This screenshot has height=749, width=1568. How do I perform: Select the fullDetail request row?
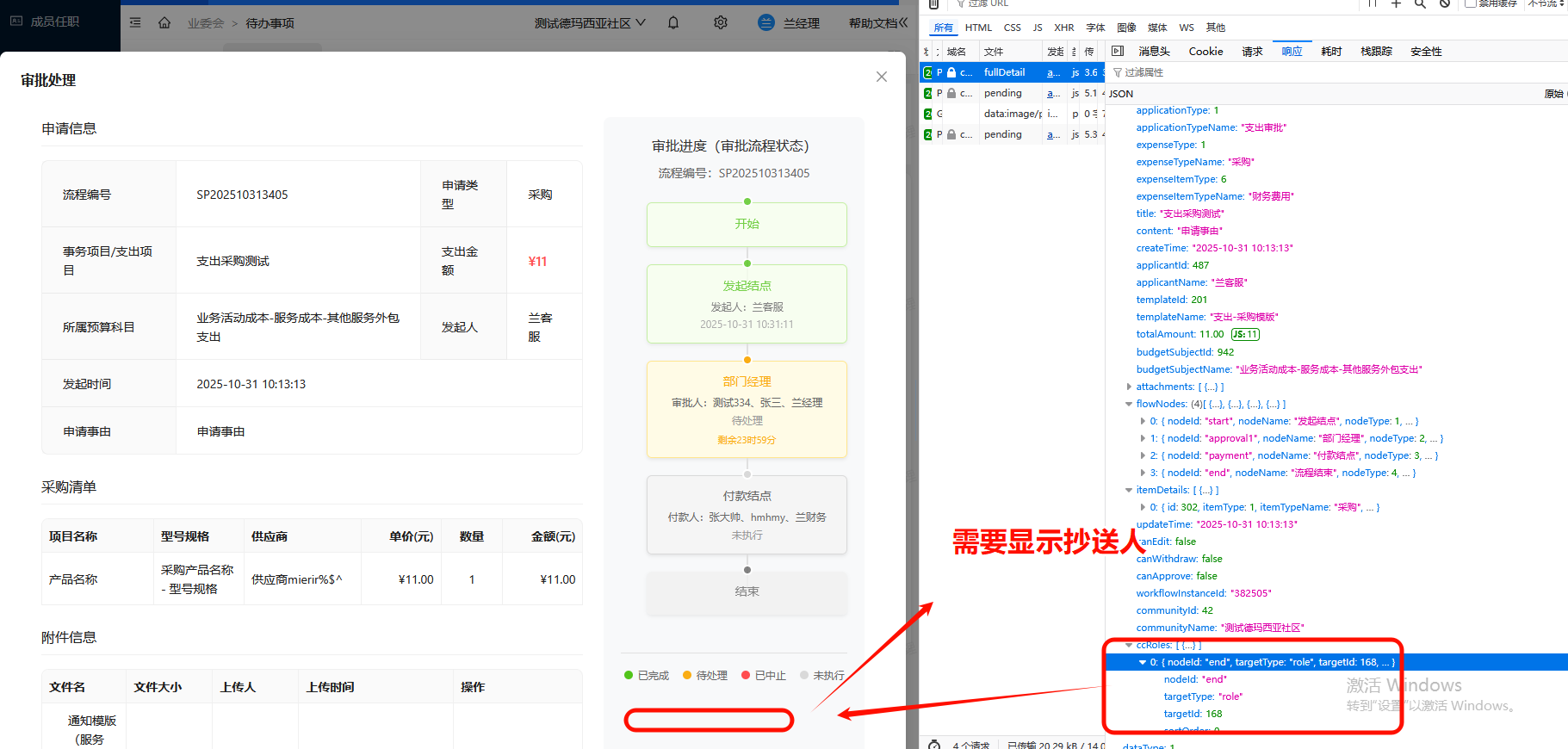pos(1004,72)
